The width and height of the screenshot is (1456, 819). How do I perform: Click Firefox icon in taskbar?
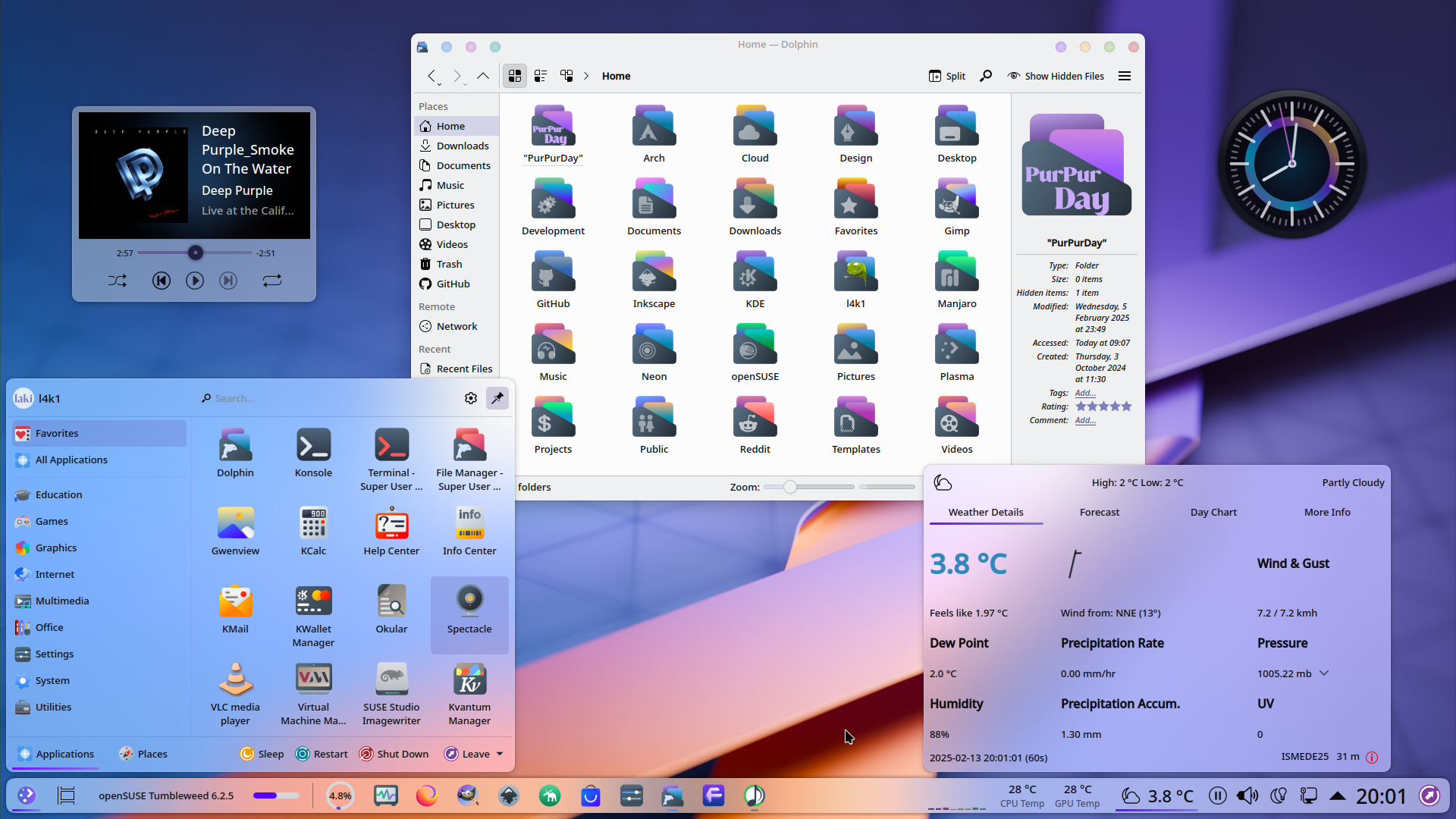coord(427,795)
